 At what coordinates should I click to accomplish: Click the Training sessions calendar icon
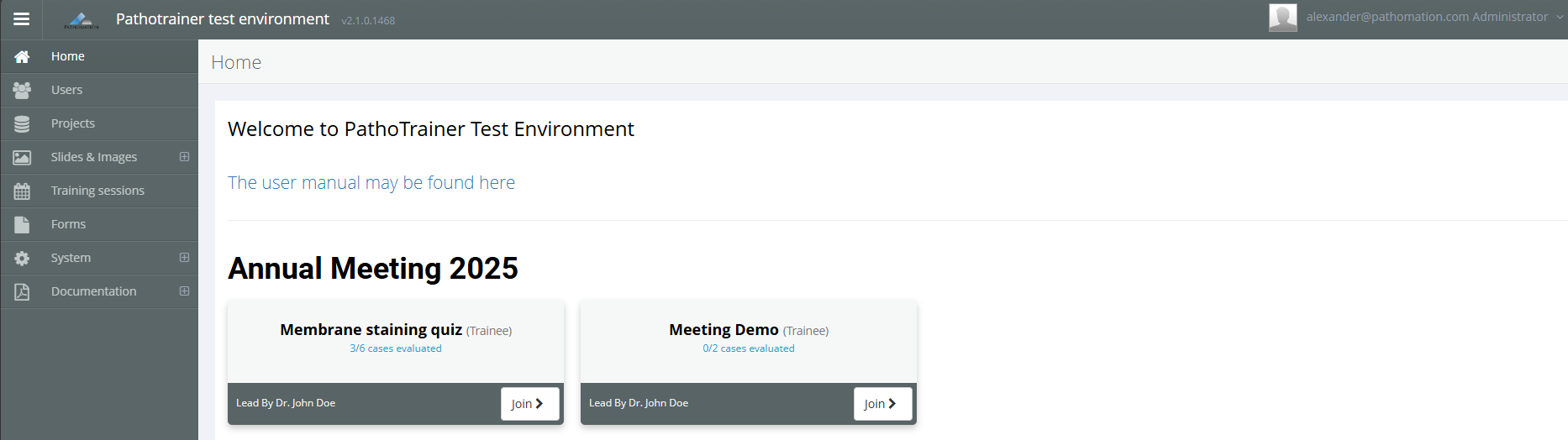click(22, 191)
